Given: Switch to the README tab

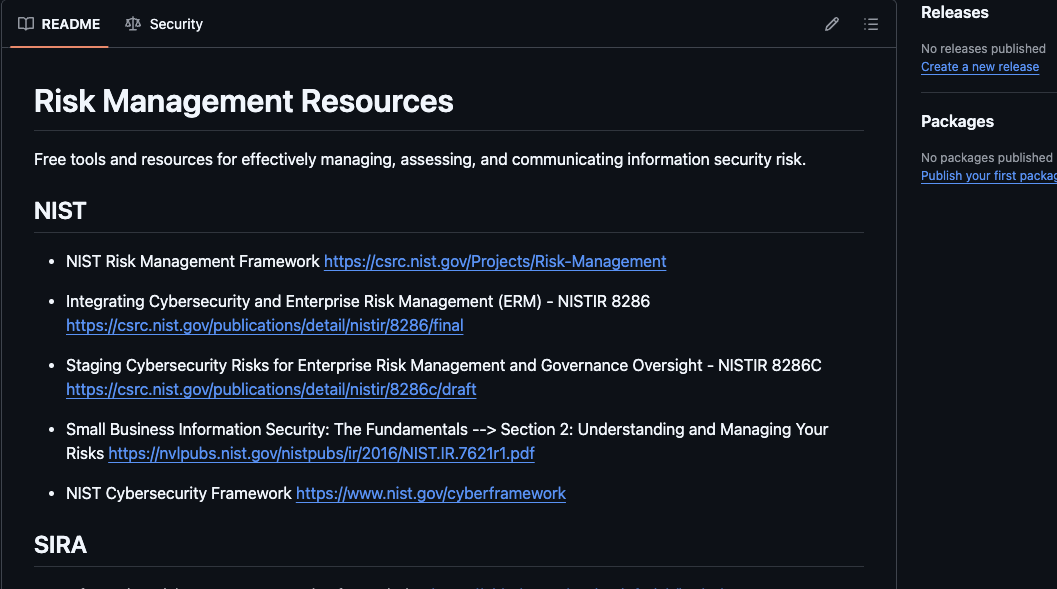Looking at the screenshot, I should (x=70, y=24).
